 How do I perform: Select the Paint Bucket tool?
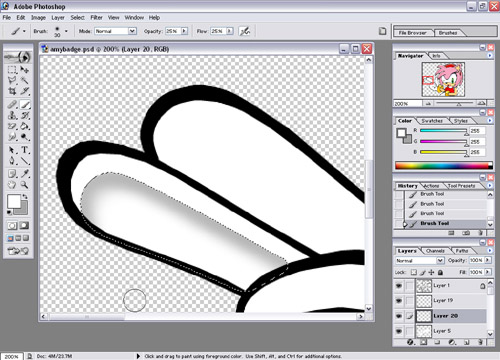pyautogui.click(x=24, y=126)
